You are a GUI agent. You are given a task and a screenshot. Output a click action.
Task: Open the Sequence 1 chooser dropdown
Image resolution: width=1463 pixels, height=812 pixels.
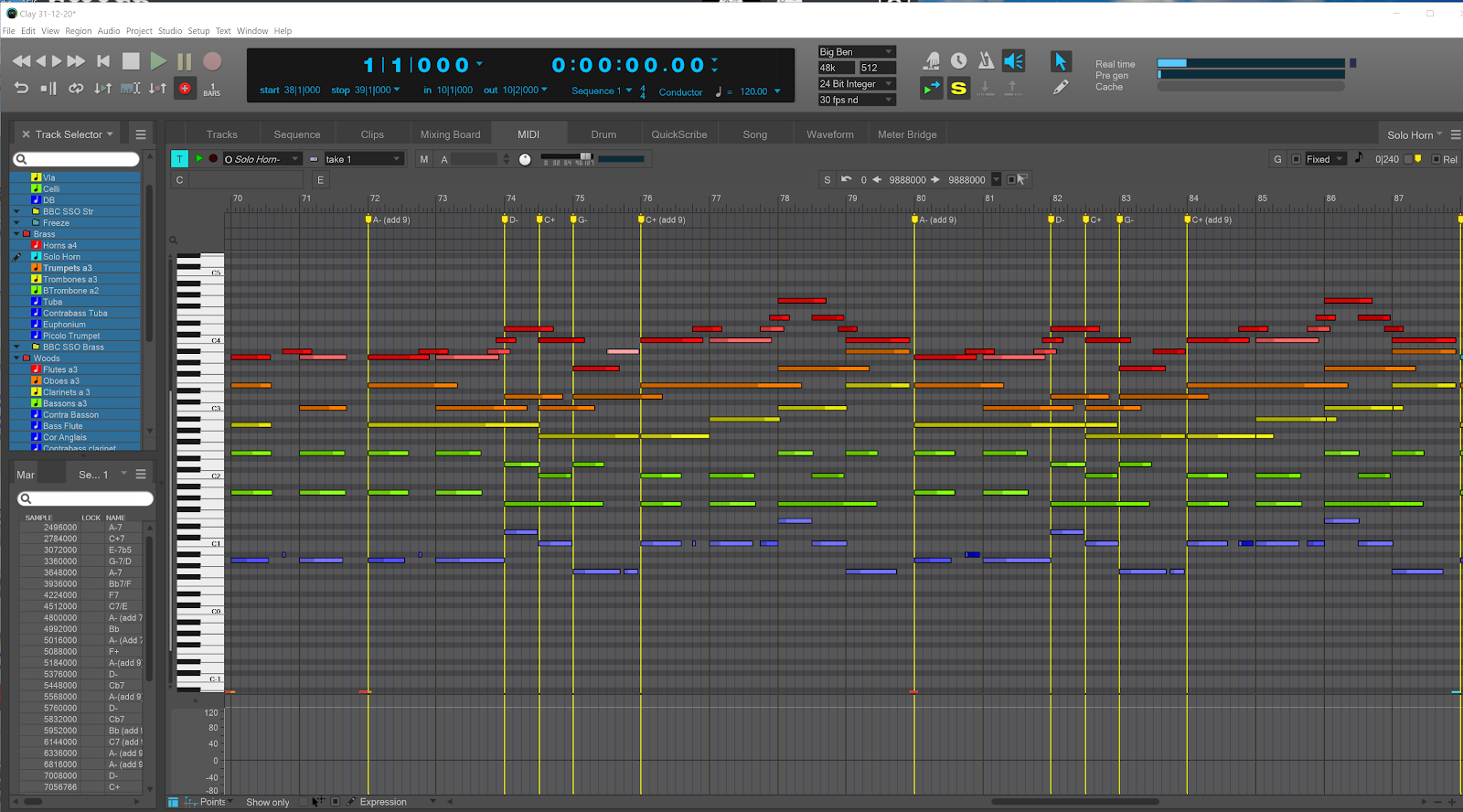tap(602, 91)
